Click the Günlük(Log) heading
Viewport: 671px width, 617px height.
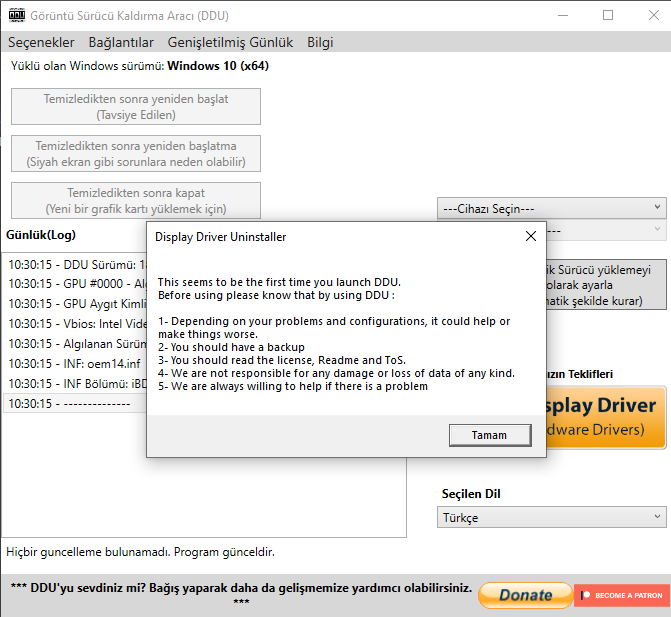[41, 235]
